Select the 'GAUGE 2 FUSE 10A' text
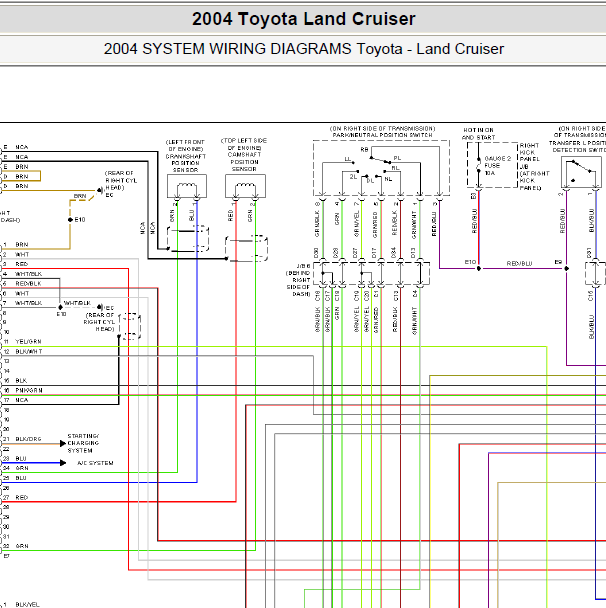606x608 pixels. (x=497, y=166)
